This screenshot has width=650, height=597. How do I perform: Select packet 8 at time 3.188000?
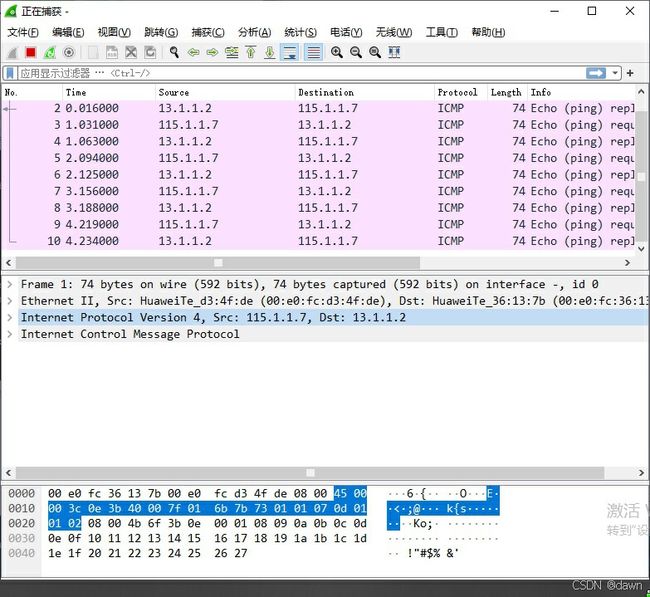(x=318, y=208)
